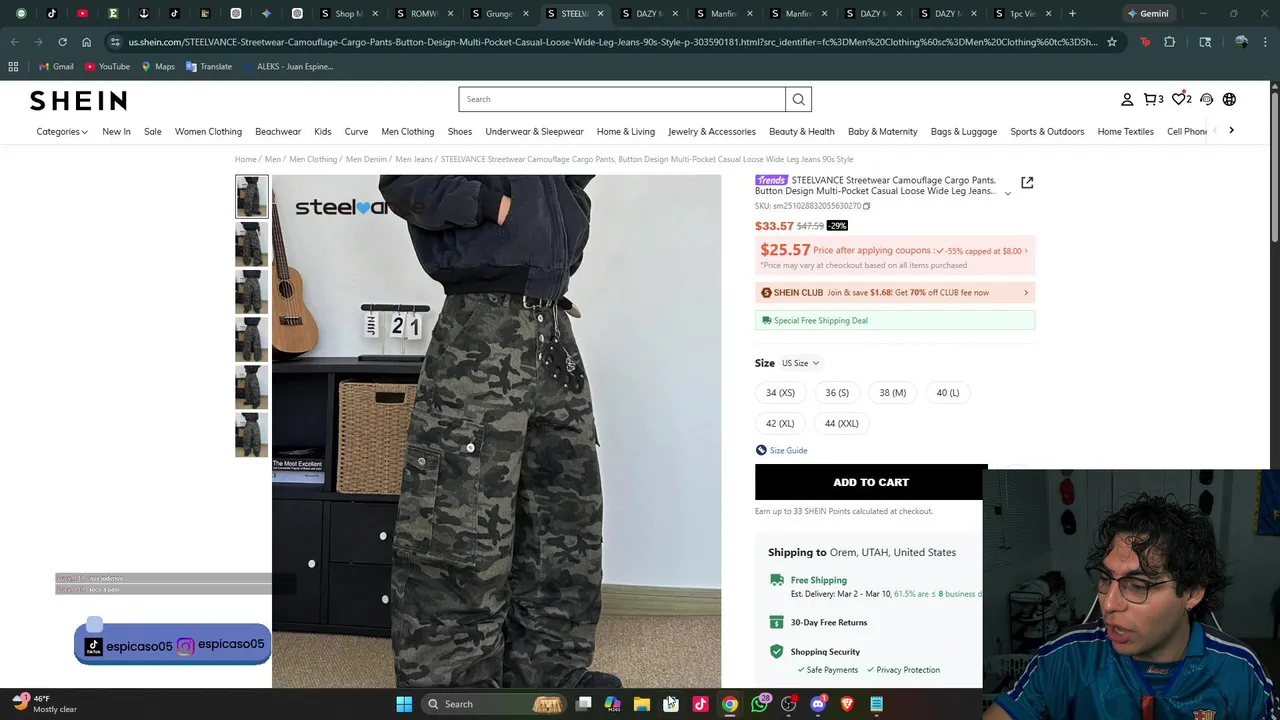Screen dimensions: 1280x720
Task: Open File Explorer from the taskbar
Action: (x=642, y=704)
